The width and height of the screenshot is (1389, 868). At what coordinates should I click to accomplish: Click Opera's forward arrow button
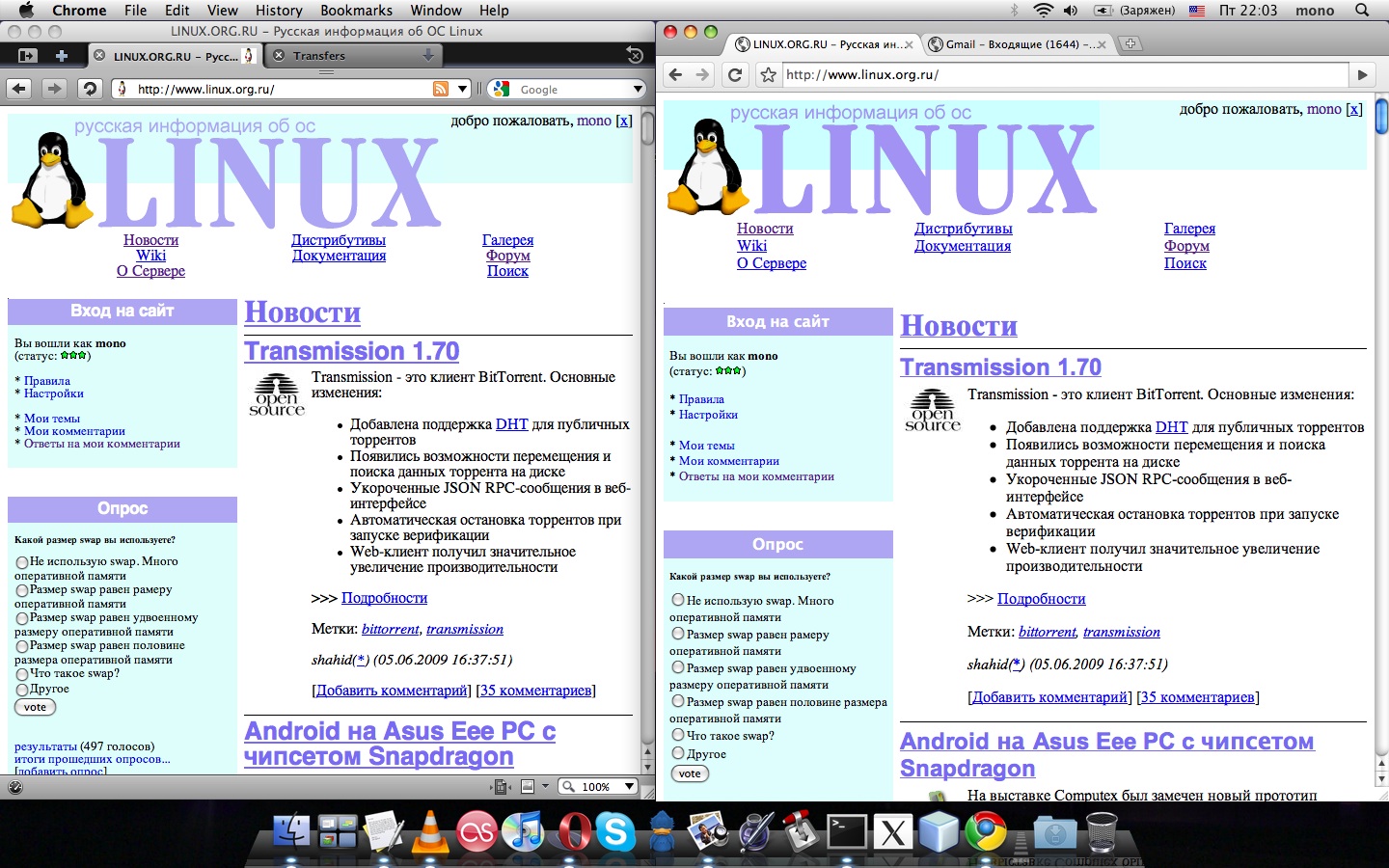click(x=54, y=89)
